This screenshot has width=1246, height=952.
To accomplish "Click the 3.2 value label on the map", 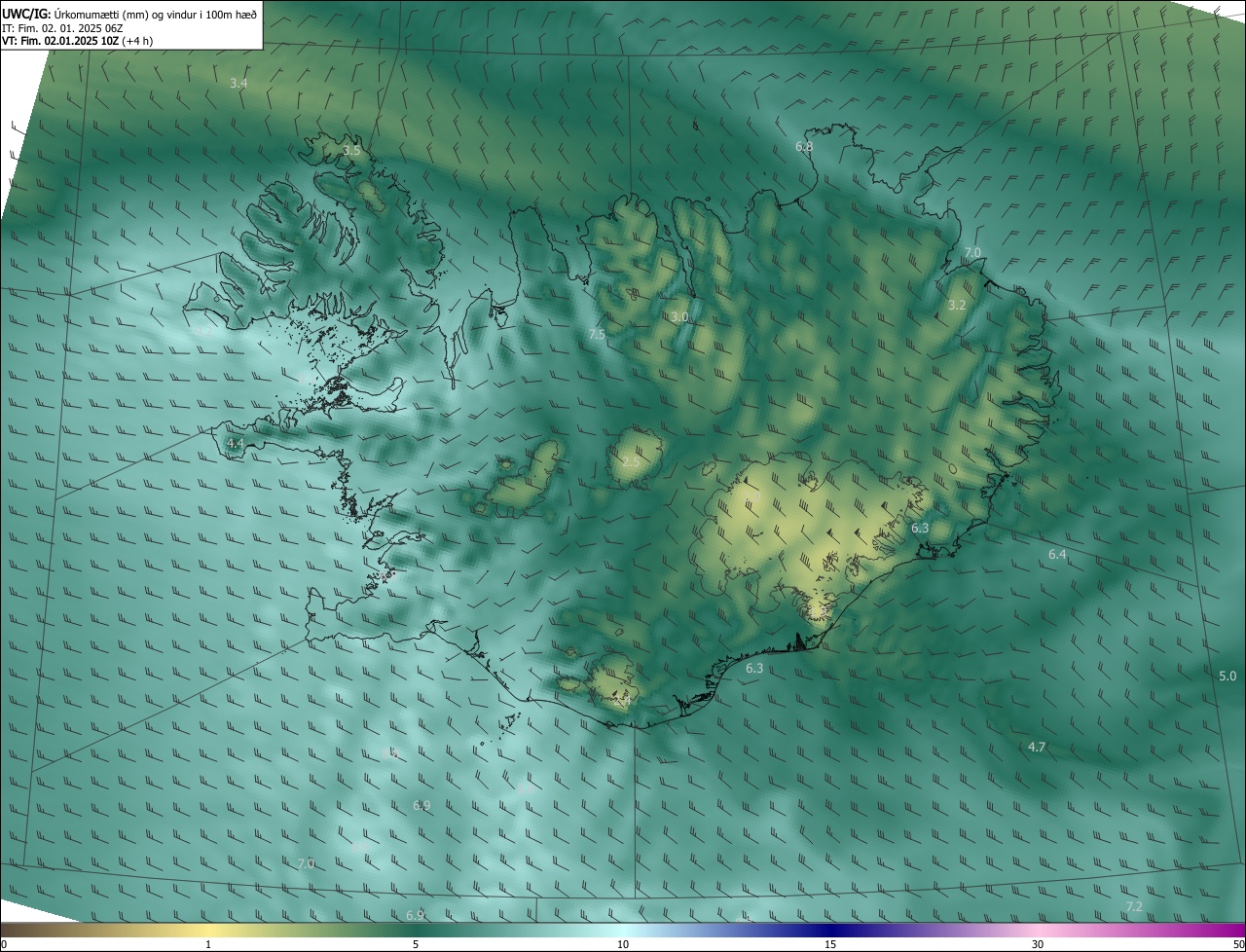I will (x=957, y=306).
